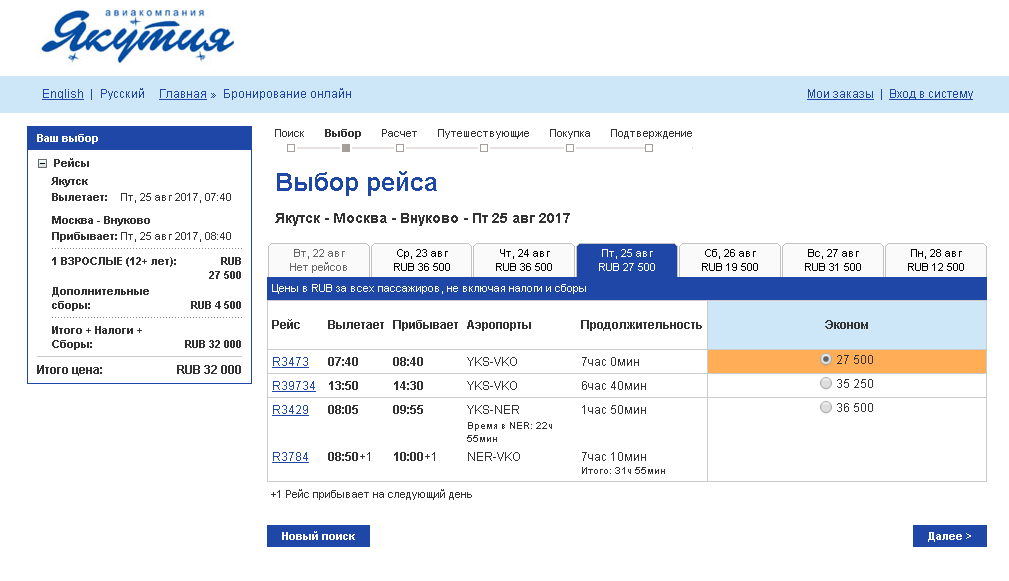The height and width of the screenshot is (581, 1009).
Task: Click the Итого: 31ч 55мин total duration
Action: 623,471
